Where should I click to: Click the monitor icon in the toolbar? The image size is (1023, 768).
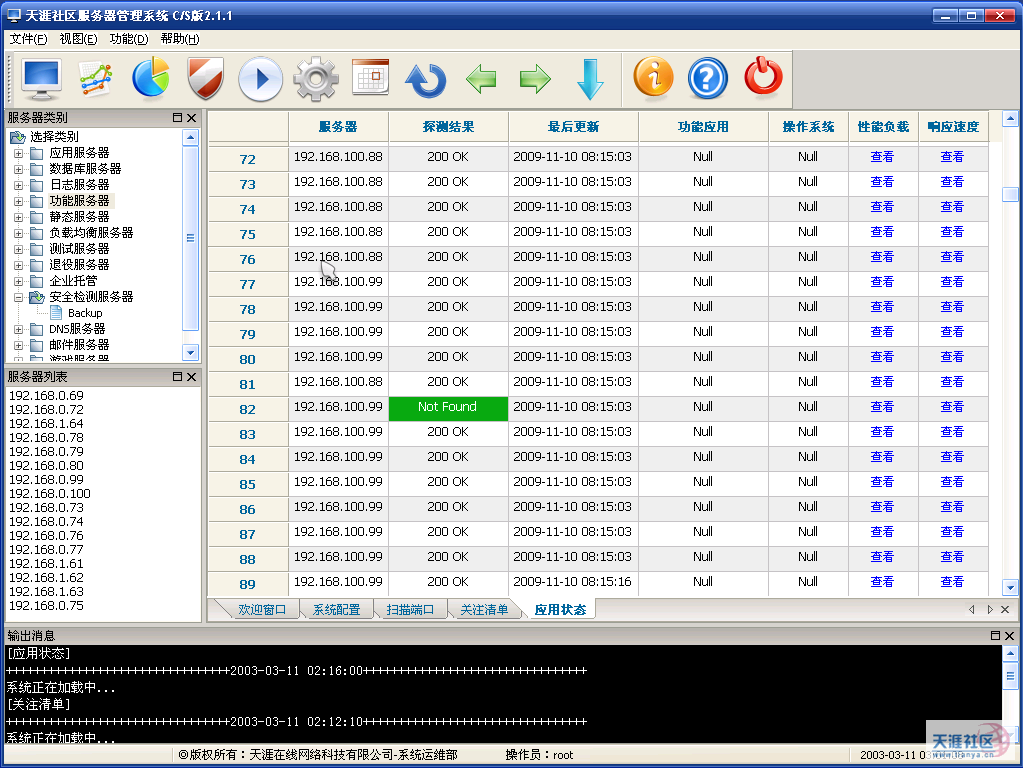41,79
